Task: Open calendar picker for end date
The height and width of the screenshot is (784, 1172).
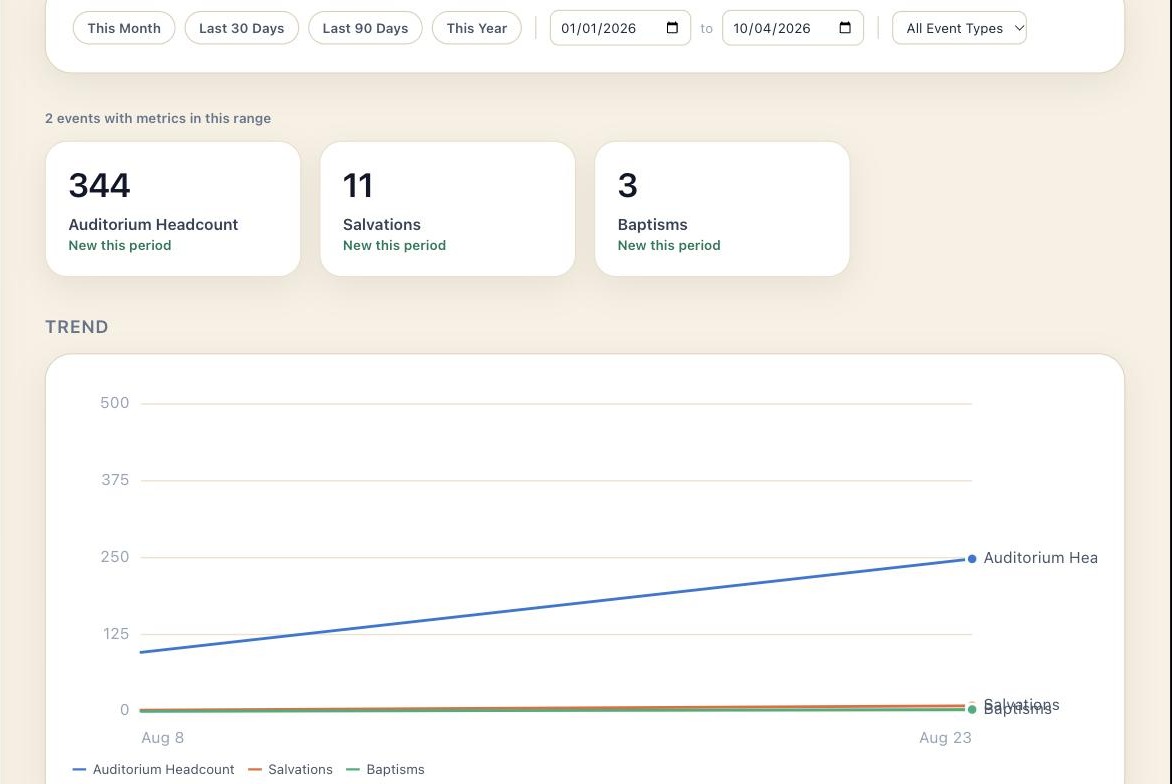Action: click(845, 28)
